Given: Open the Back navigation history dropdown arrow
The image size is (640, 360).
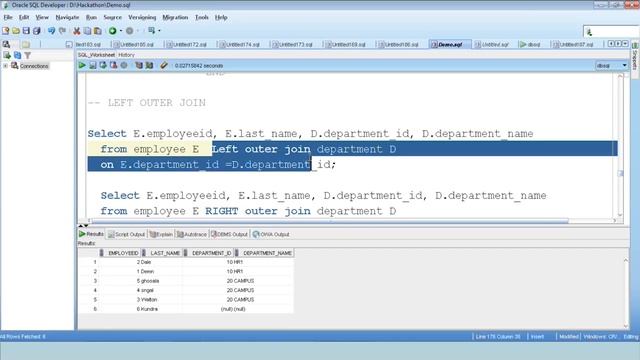Looking at the screenshot, I should [x=121, y=31].
